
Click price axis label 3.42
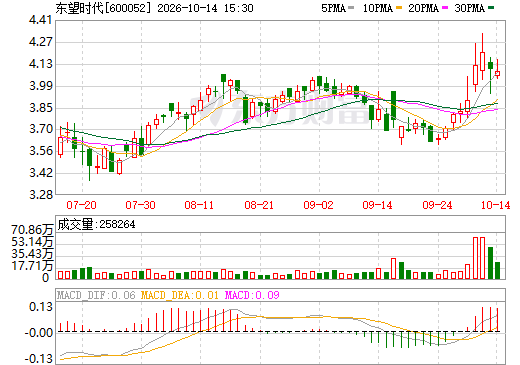point(41,173)
